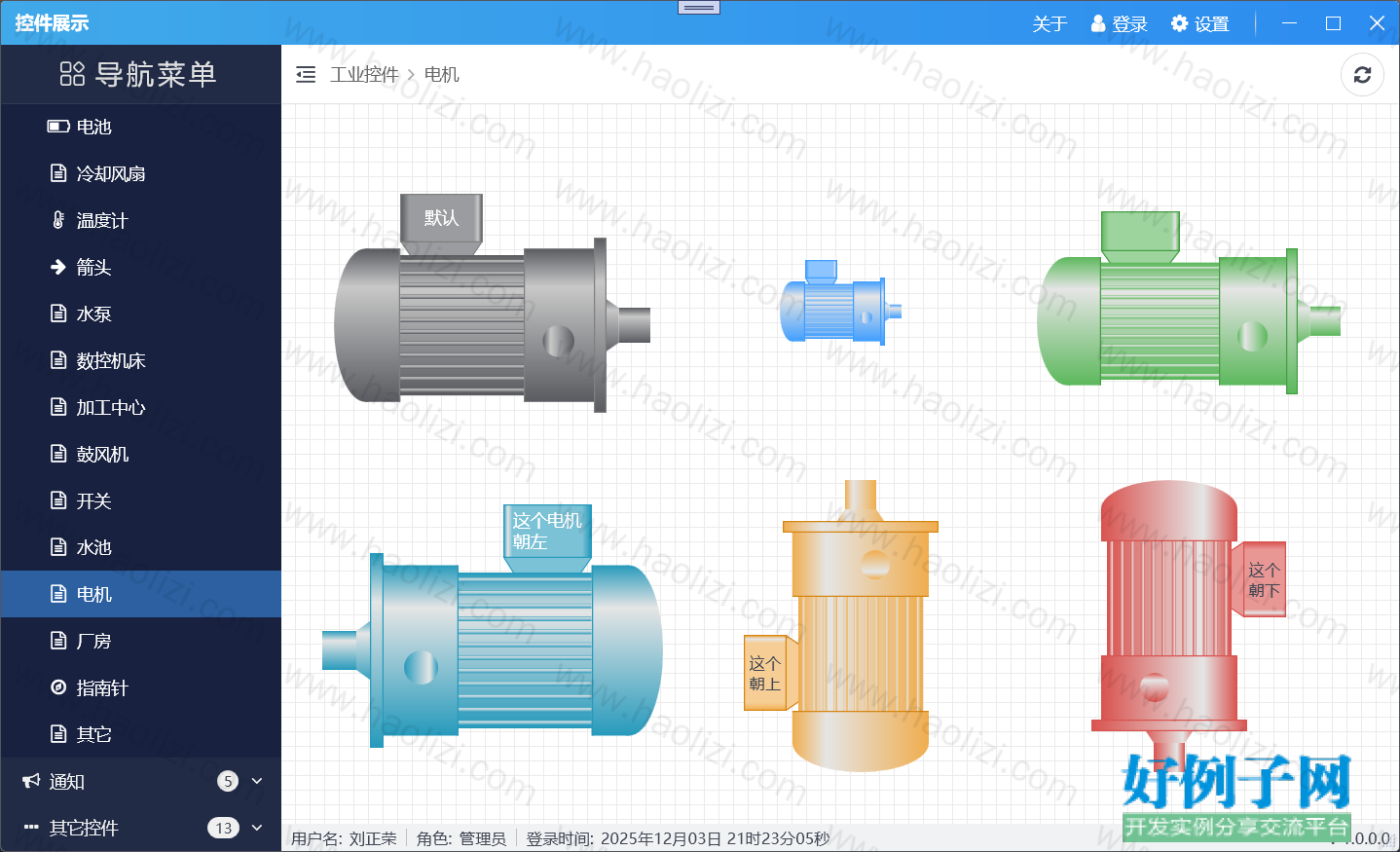Expand the 通知 menu group chevron
The image size is (1400, 852).
(x=257, y=781)
